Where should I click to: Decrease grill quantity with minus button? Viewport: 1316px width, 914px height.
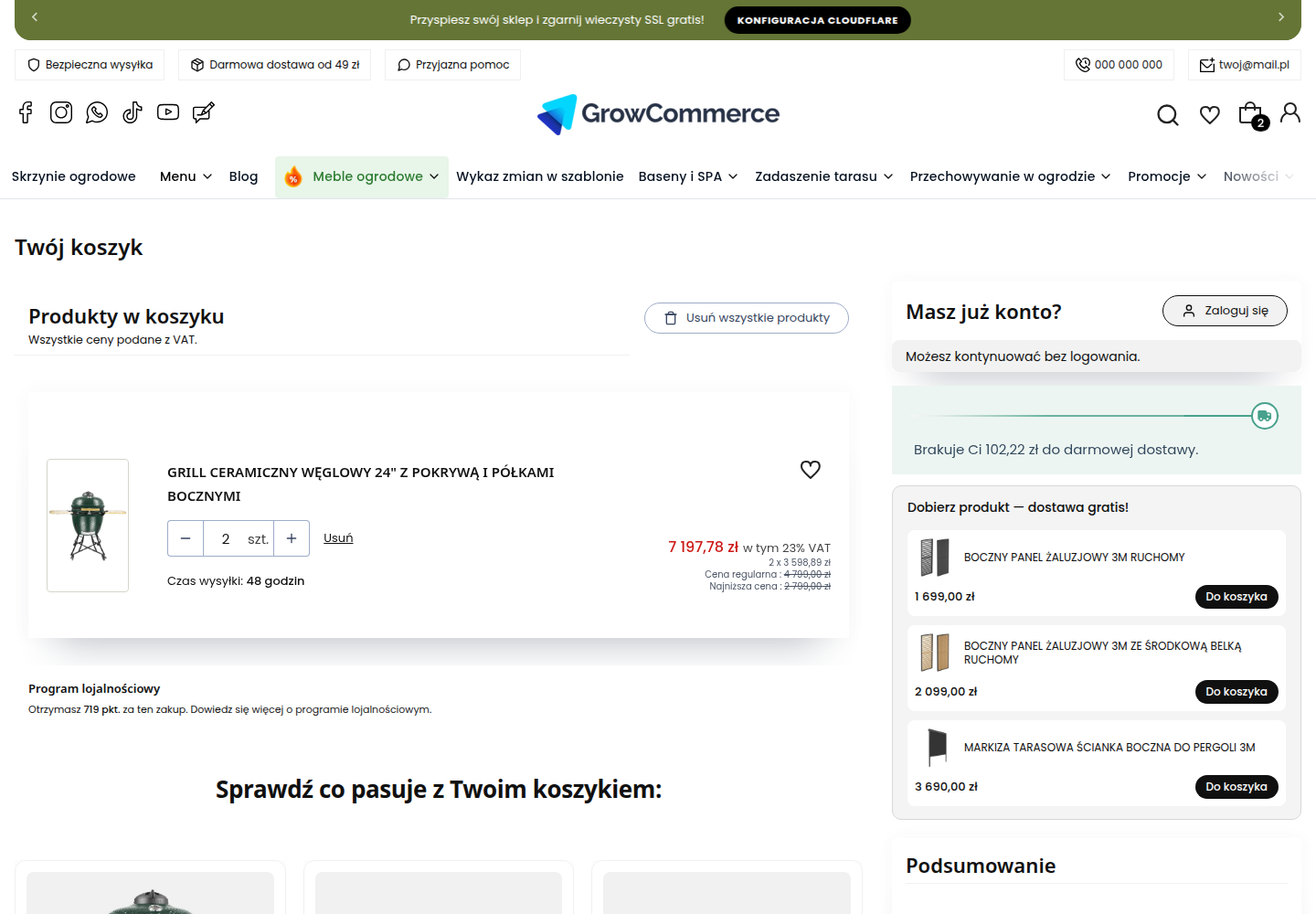click(186, 538)
